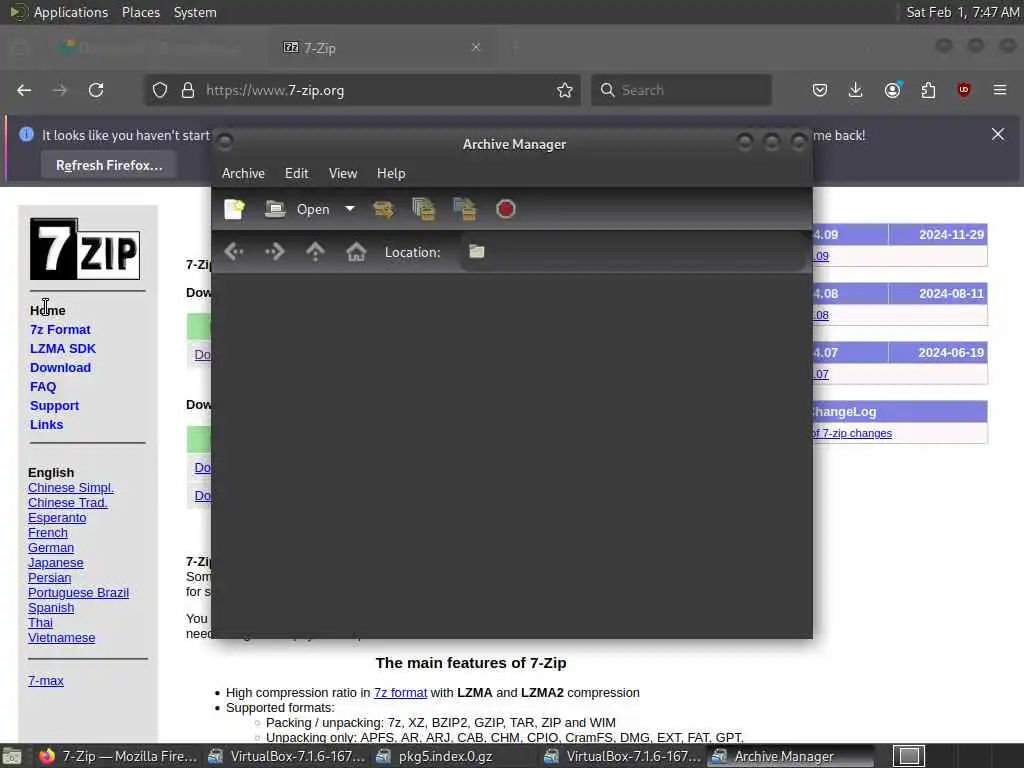
Task: Open the View menu in Archive Manager
Action: [343, 173]
